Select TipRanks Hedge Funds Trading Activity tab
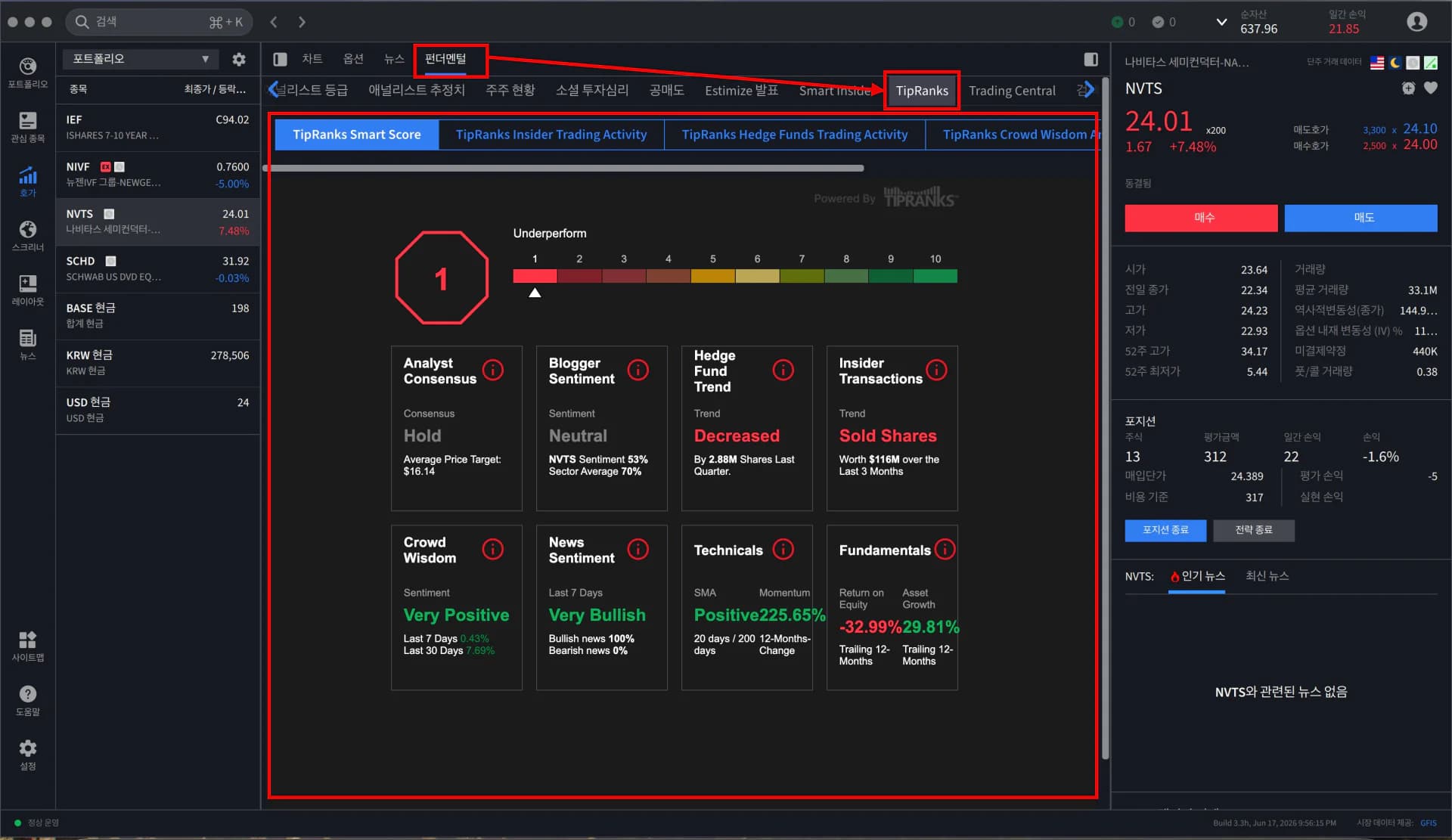The width and height of the screenshot is (1452, 840). click(795, 135)
